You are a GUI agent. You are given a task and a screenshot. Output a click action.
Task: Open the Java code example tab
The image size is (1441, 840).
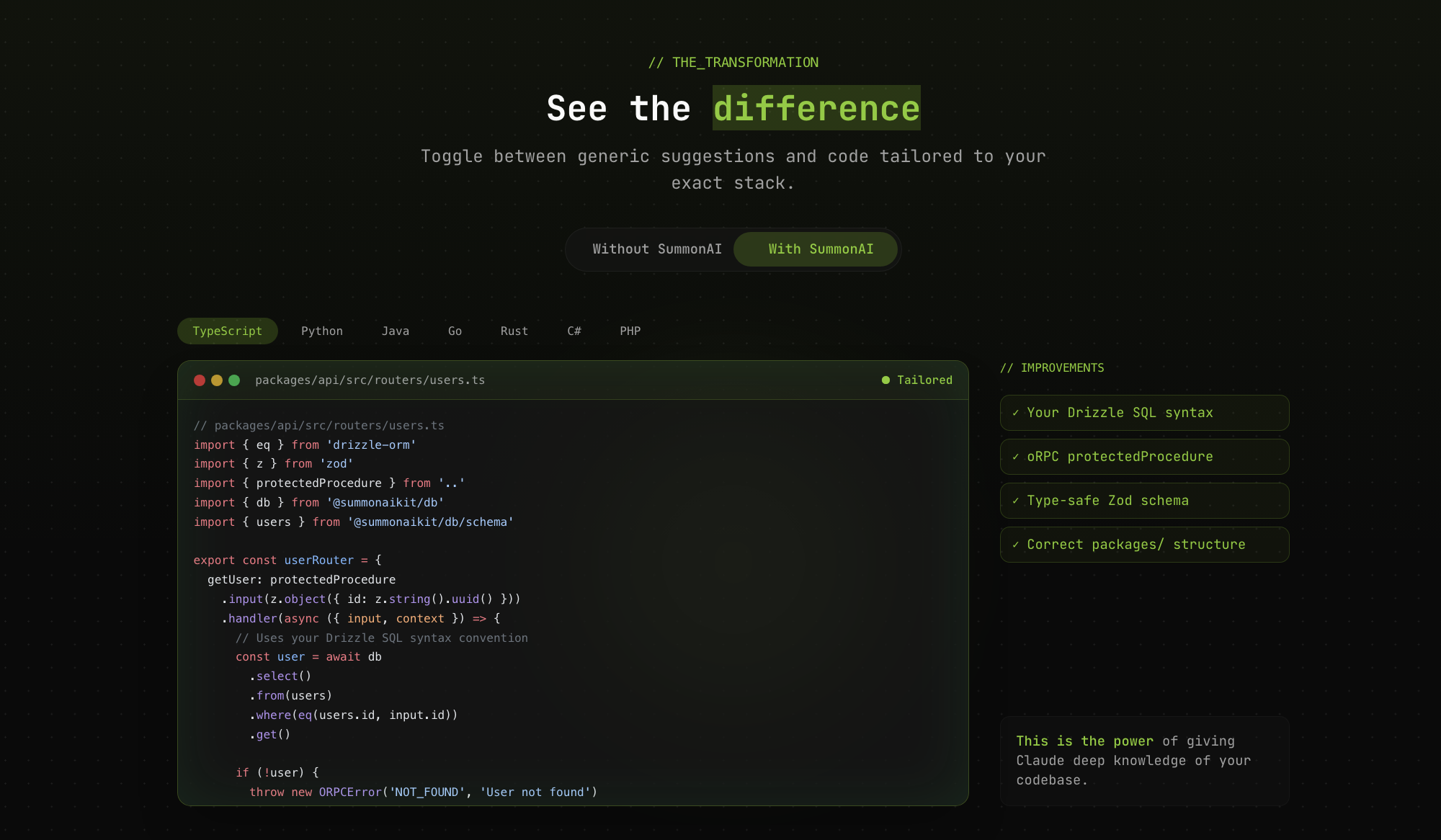coord(395,331)
